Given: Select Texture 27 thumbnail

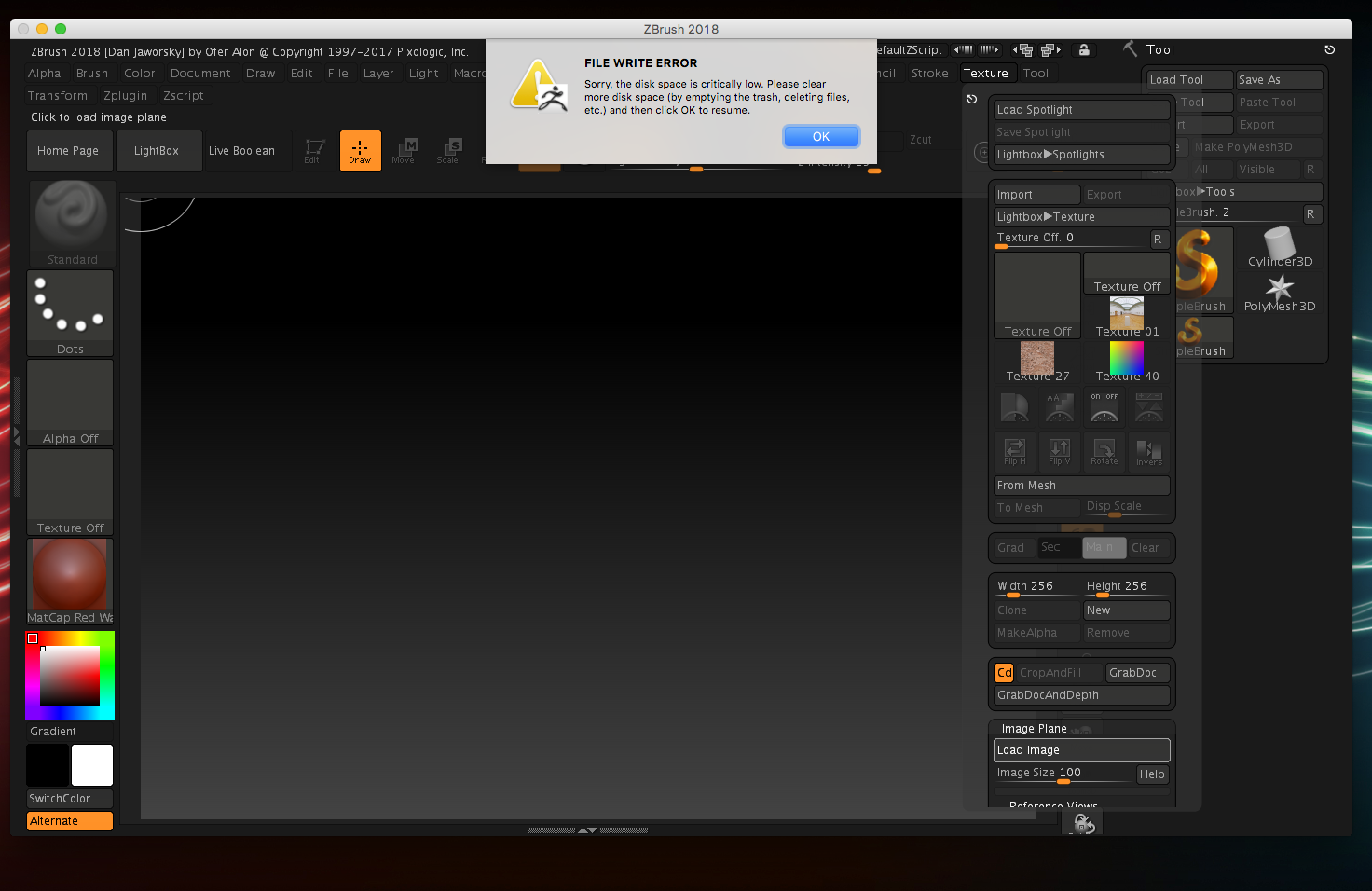Looking at the screenshot, I should 1037,363.
